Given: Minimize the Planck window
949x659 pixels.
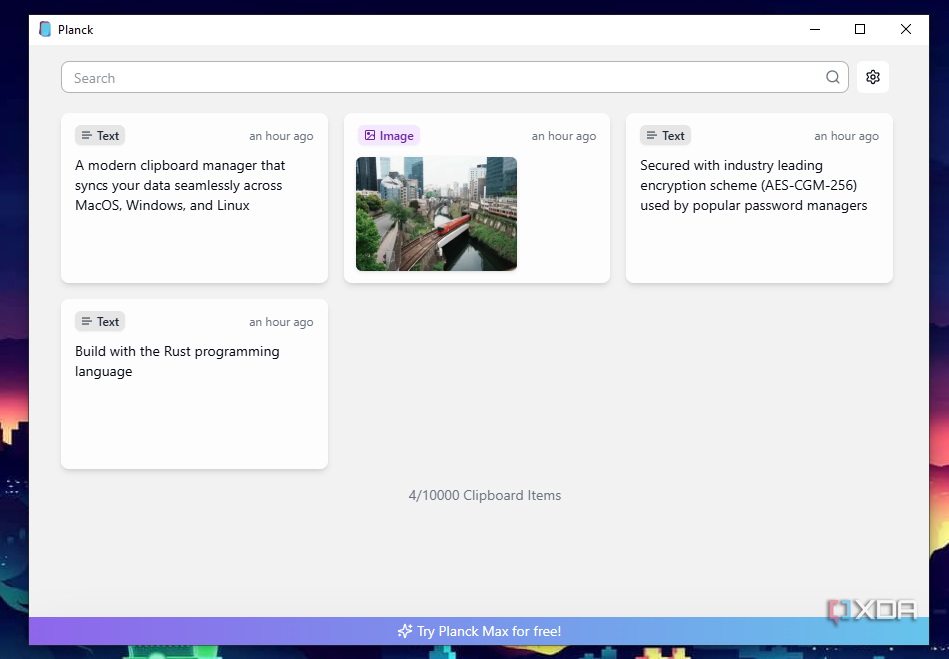Looking at the screenshot, I should tap(815, 29).
